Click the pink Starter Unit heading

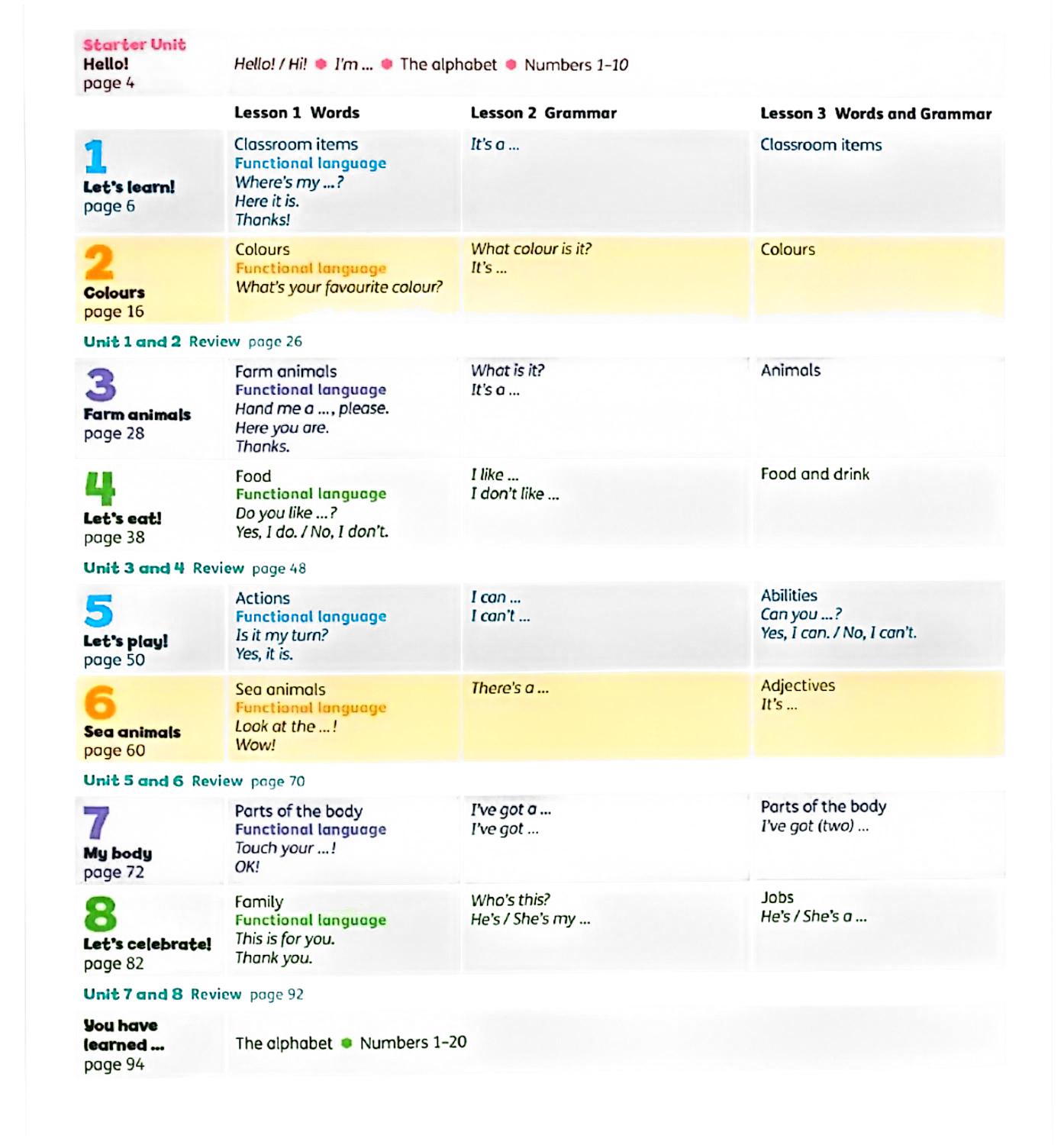[x=134, y=44]
